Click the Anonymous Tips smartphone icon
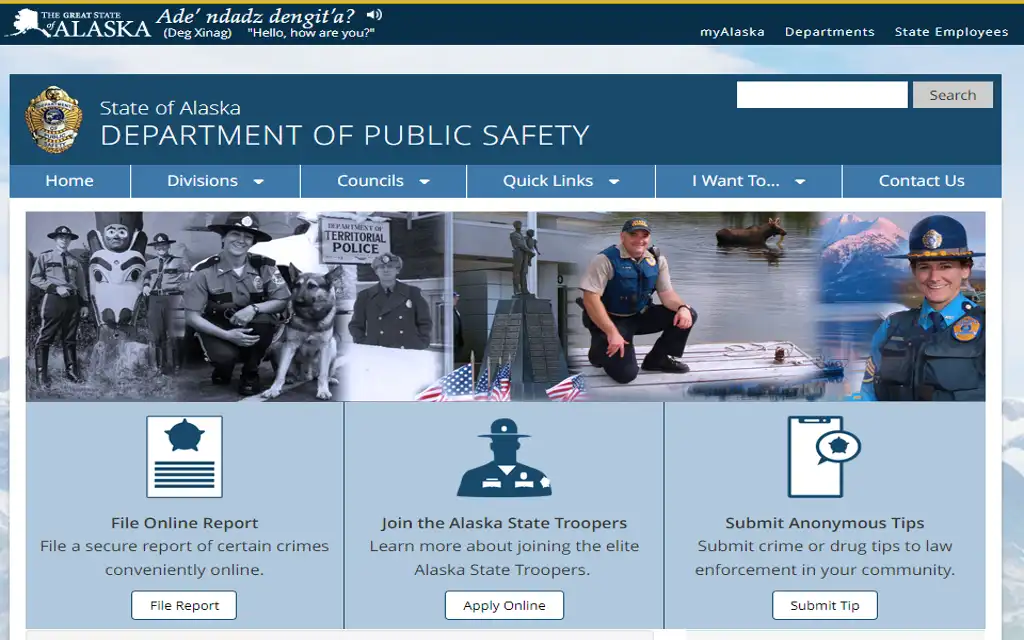The height and width of the screenshot is (640, 1024). (x=824, y=456)
